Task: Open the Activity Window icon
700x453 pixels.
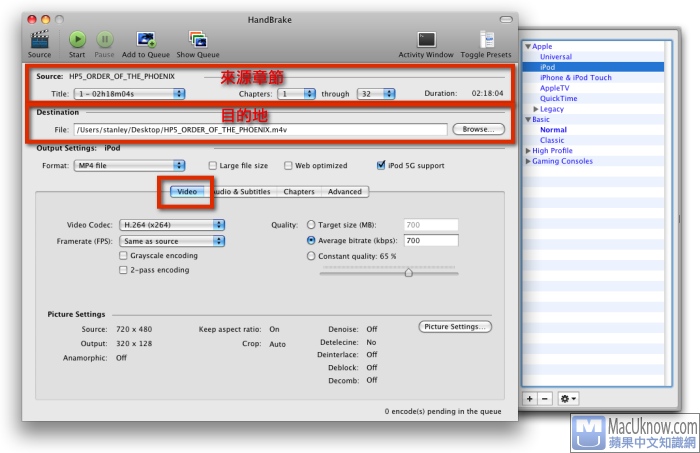Action: [x=426, y=39]
